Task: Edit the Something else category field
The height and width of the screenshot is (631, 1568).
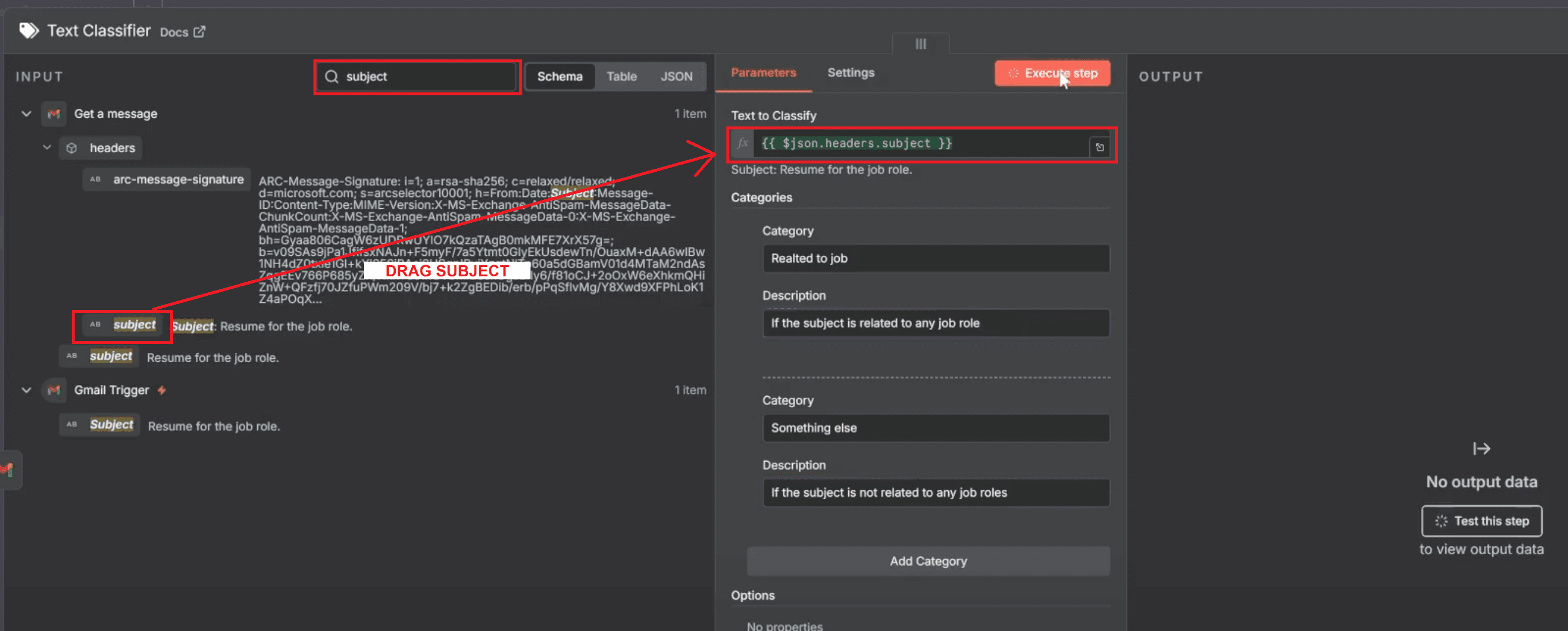Action: 936,428
